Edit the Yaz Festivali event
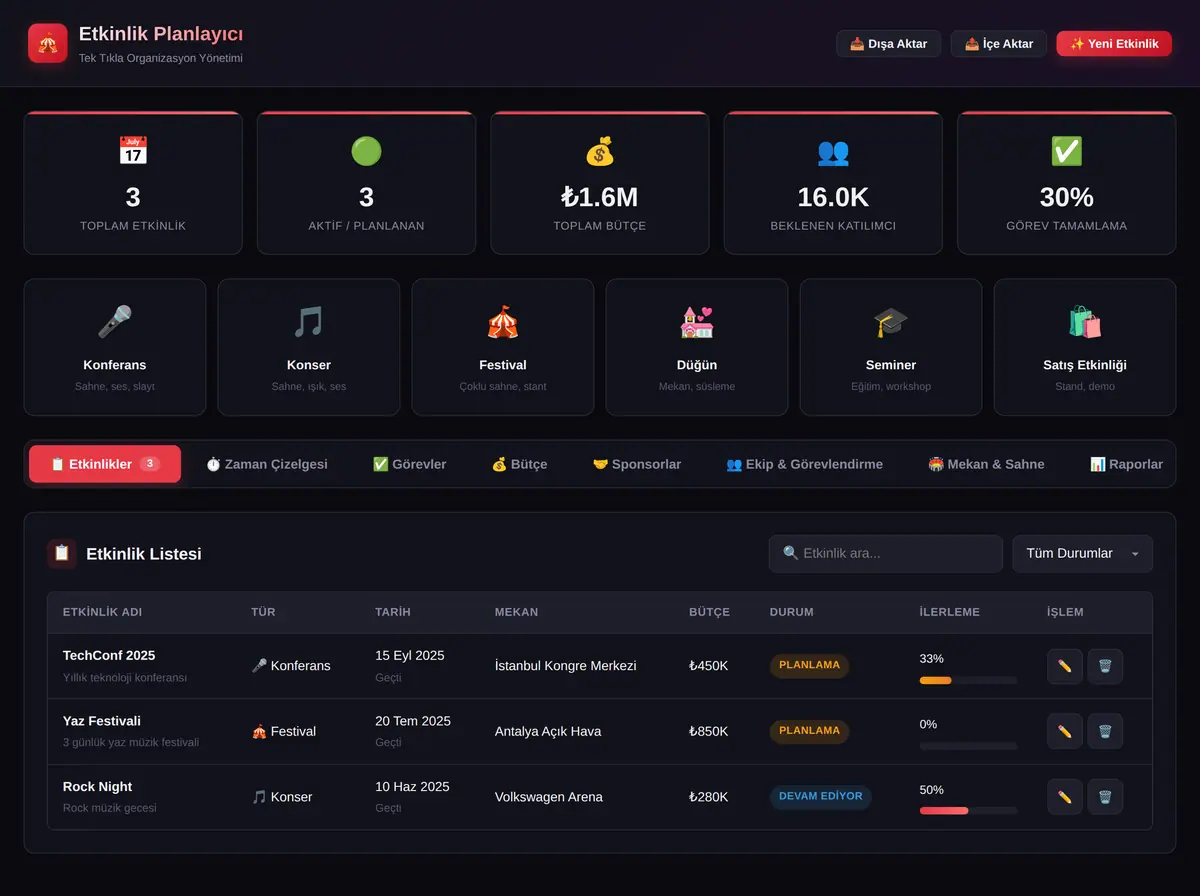Image resolution: width=1200 pixels, height=896 pixels. click(x=1065, y=731)
